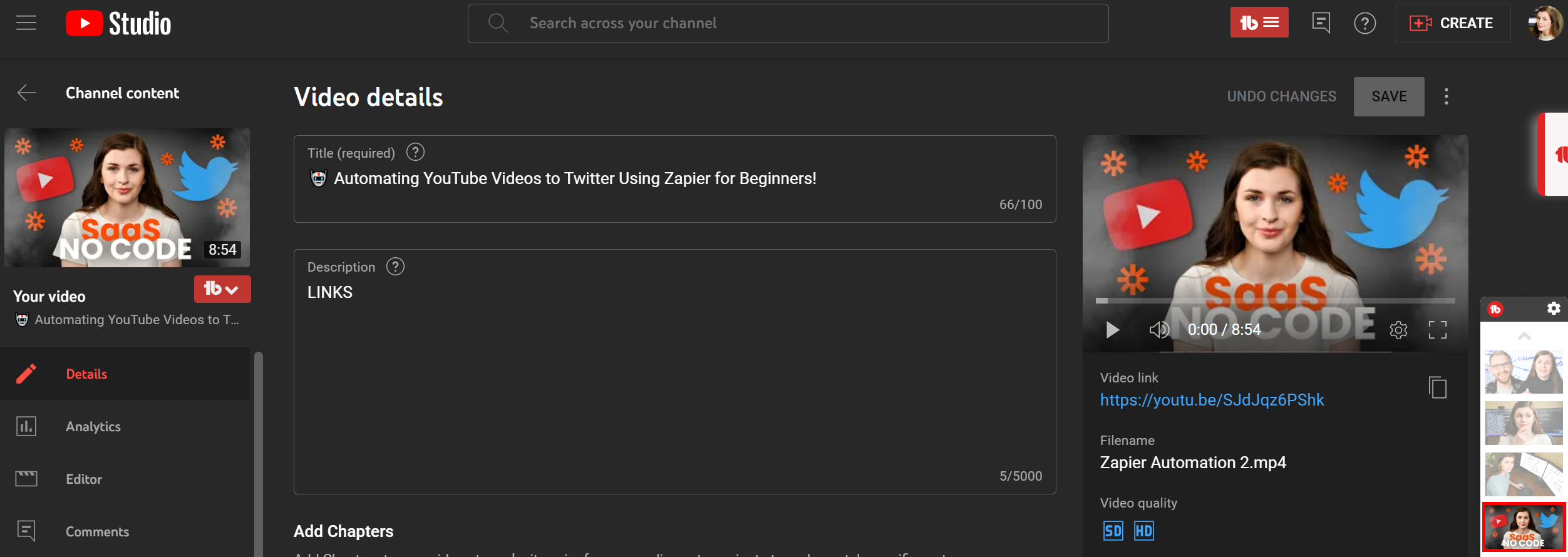Click the CREATE button
The width and height of the screenshot is (1568, 557).
(x=1453, y=23)
